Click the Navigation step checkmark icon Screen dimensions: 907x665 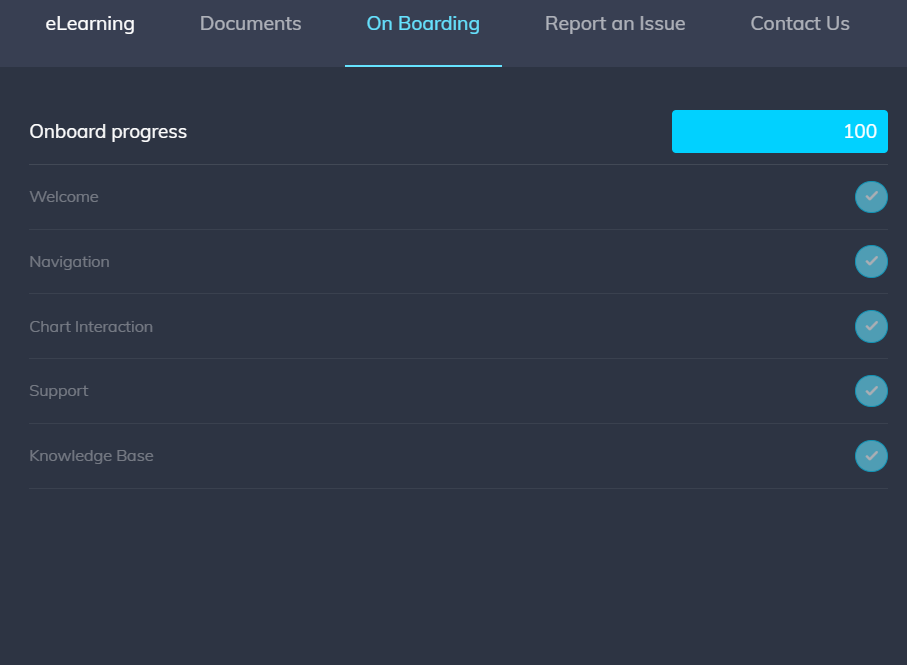click(871, 262)
